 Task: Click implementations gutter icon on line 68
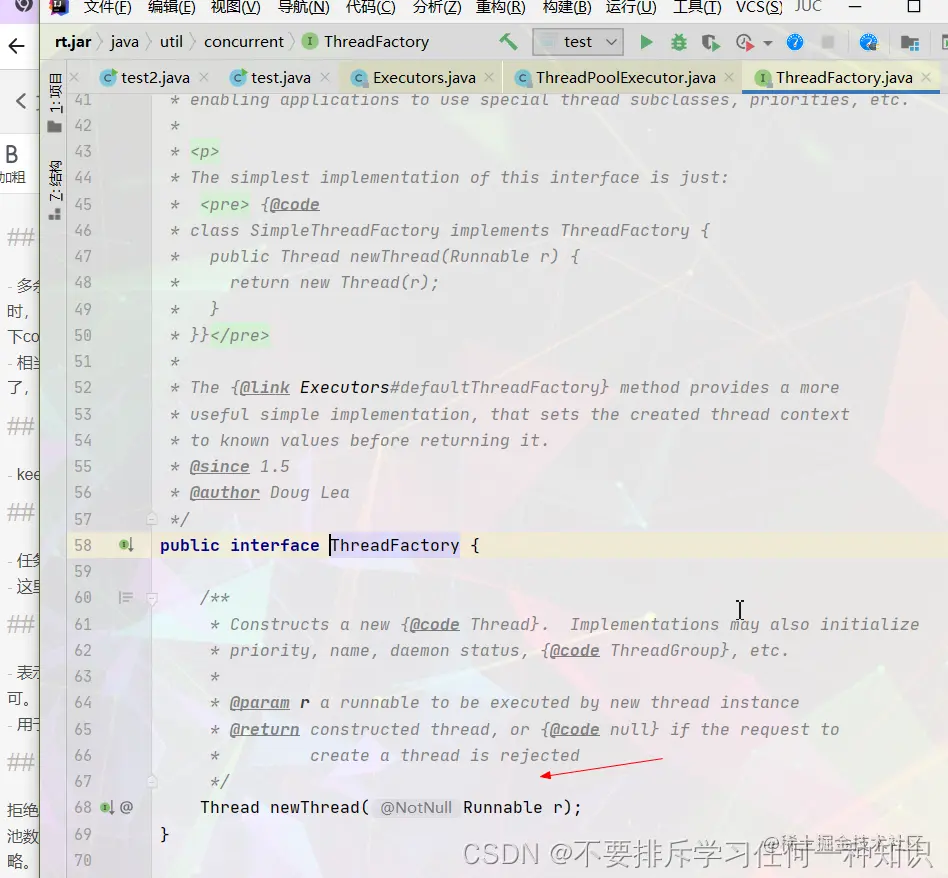(107, 807)
